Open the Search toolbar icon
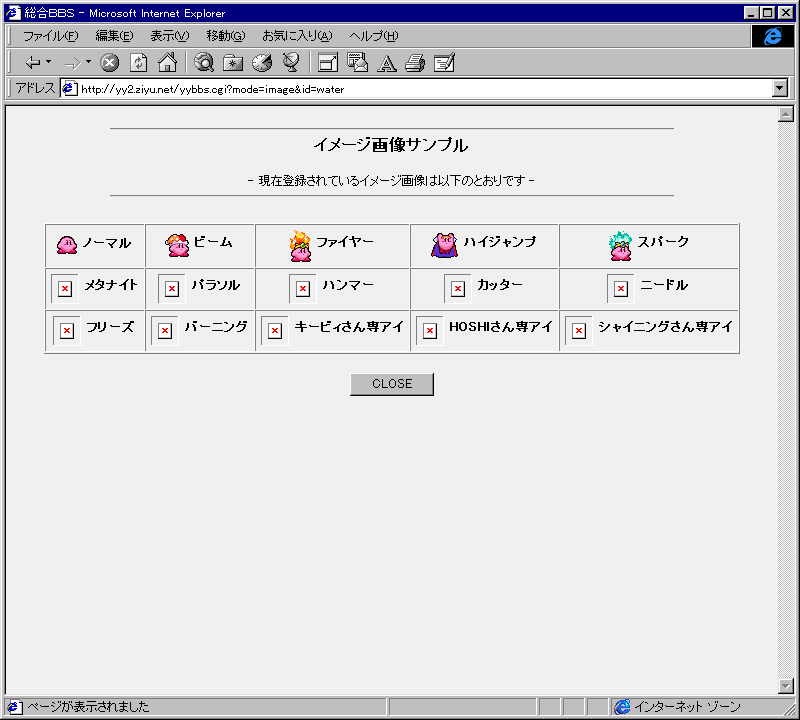The image size is (800, 720). tap(204, 62)
